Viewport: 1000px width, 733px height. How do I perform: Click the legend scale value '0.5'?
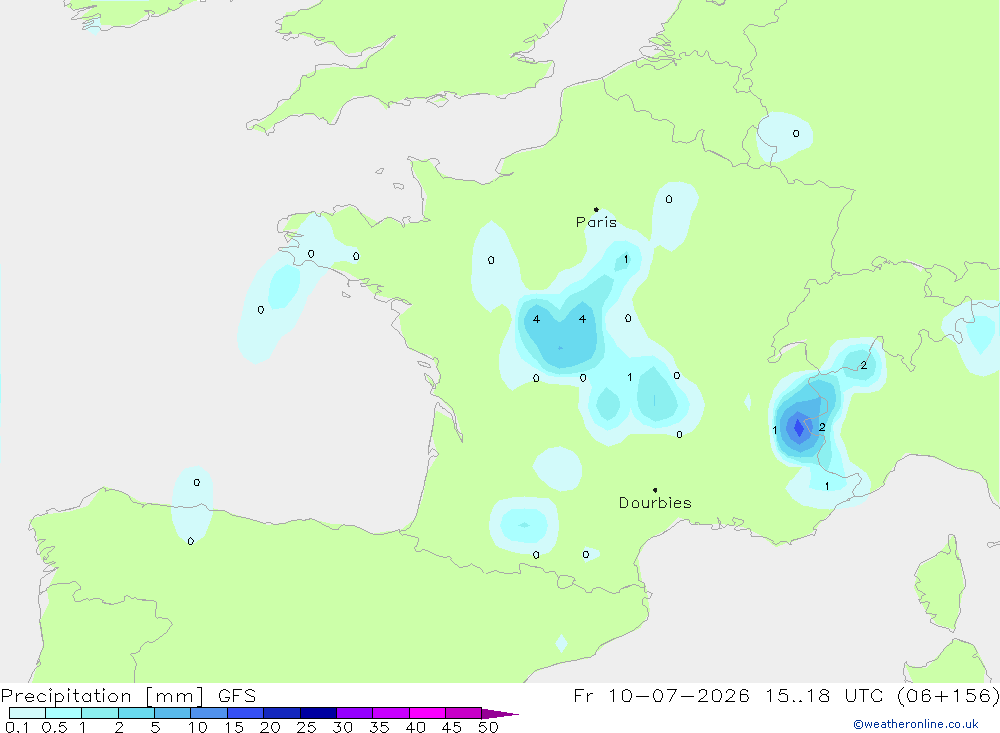tap(54, 727)
